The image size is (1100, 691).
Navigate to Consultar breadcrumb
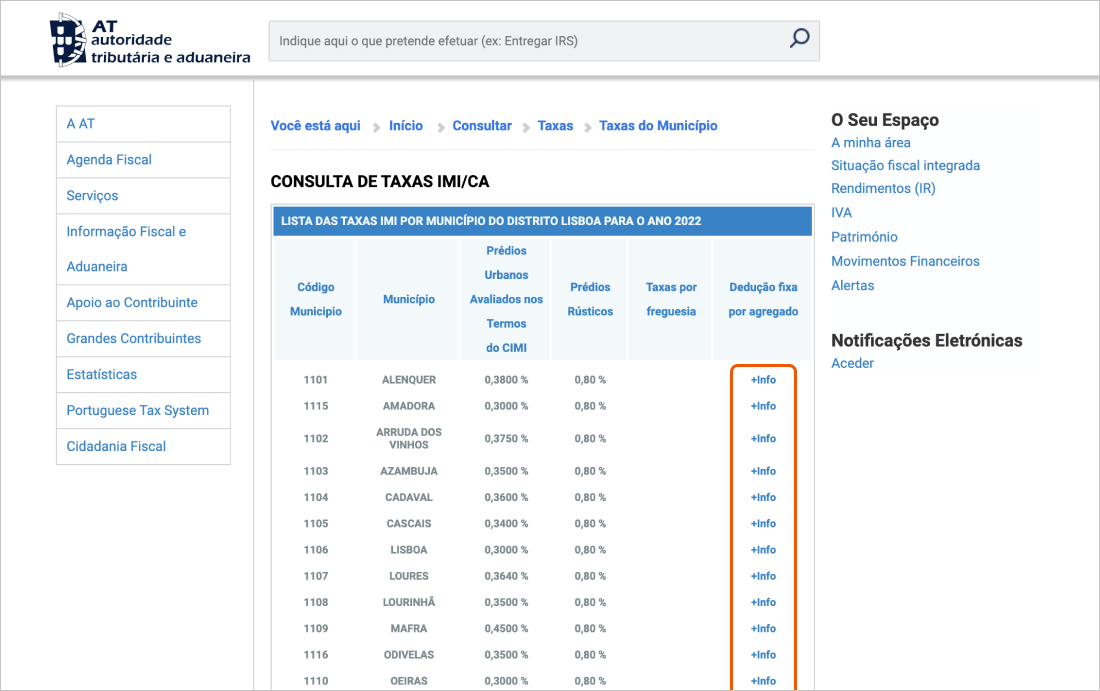(482, 126)
